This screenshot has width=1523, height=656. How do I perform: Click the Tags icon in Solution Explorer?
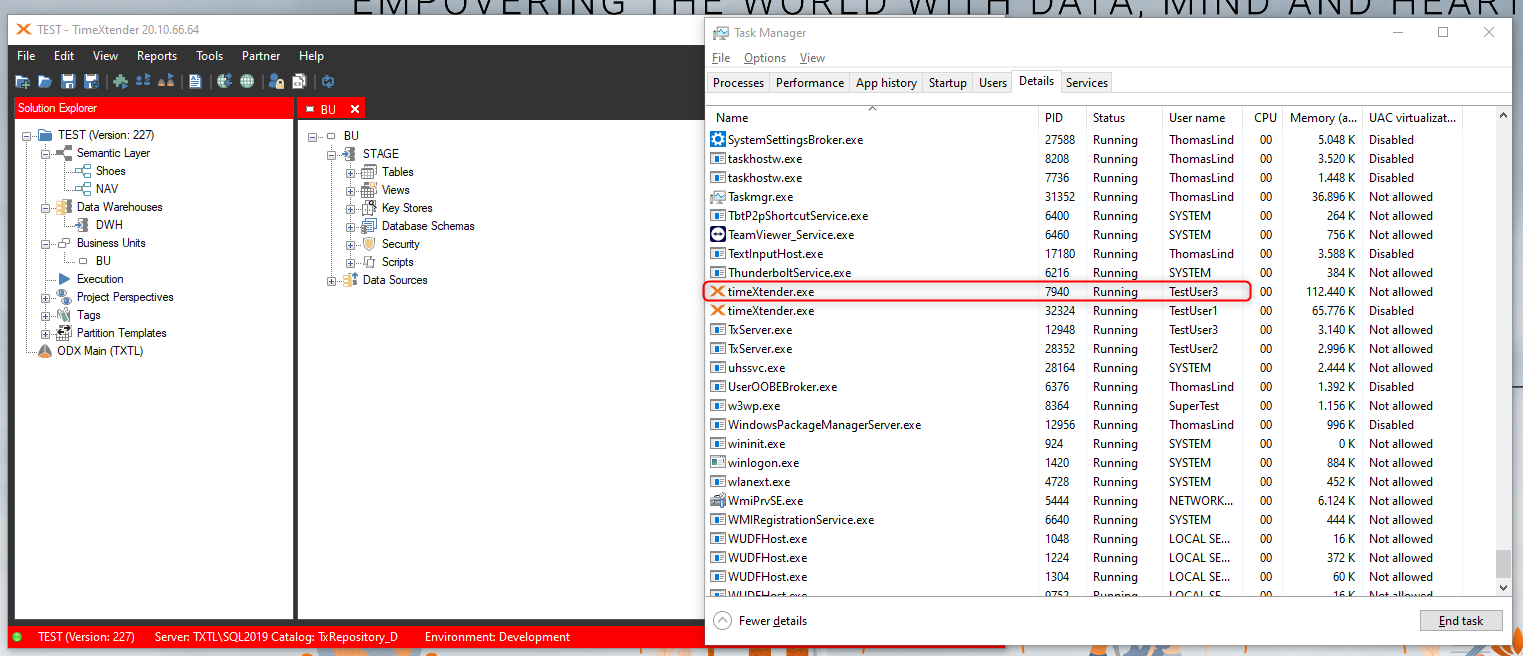(x=65, y=315)
